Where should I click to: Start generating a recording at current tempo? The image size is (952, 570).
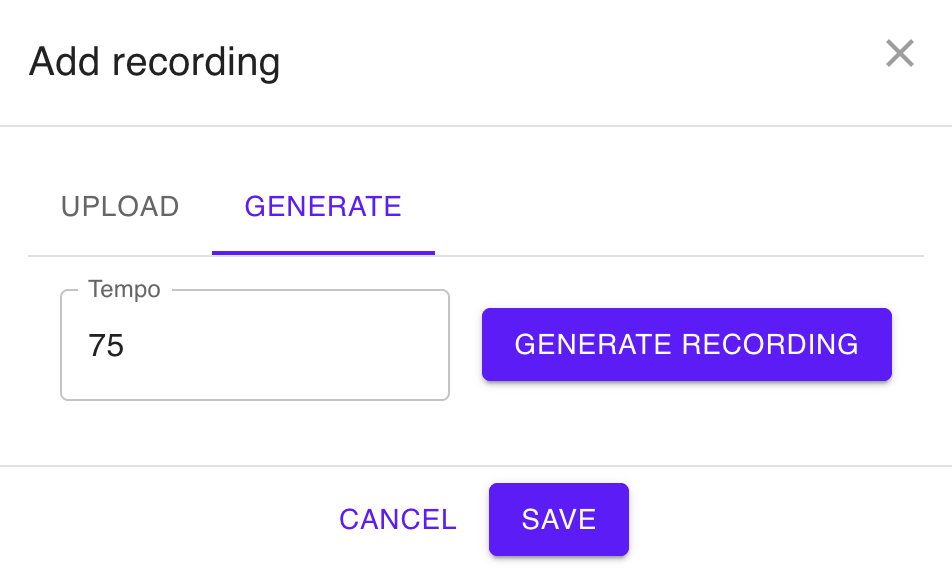click(687, 344)
